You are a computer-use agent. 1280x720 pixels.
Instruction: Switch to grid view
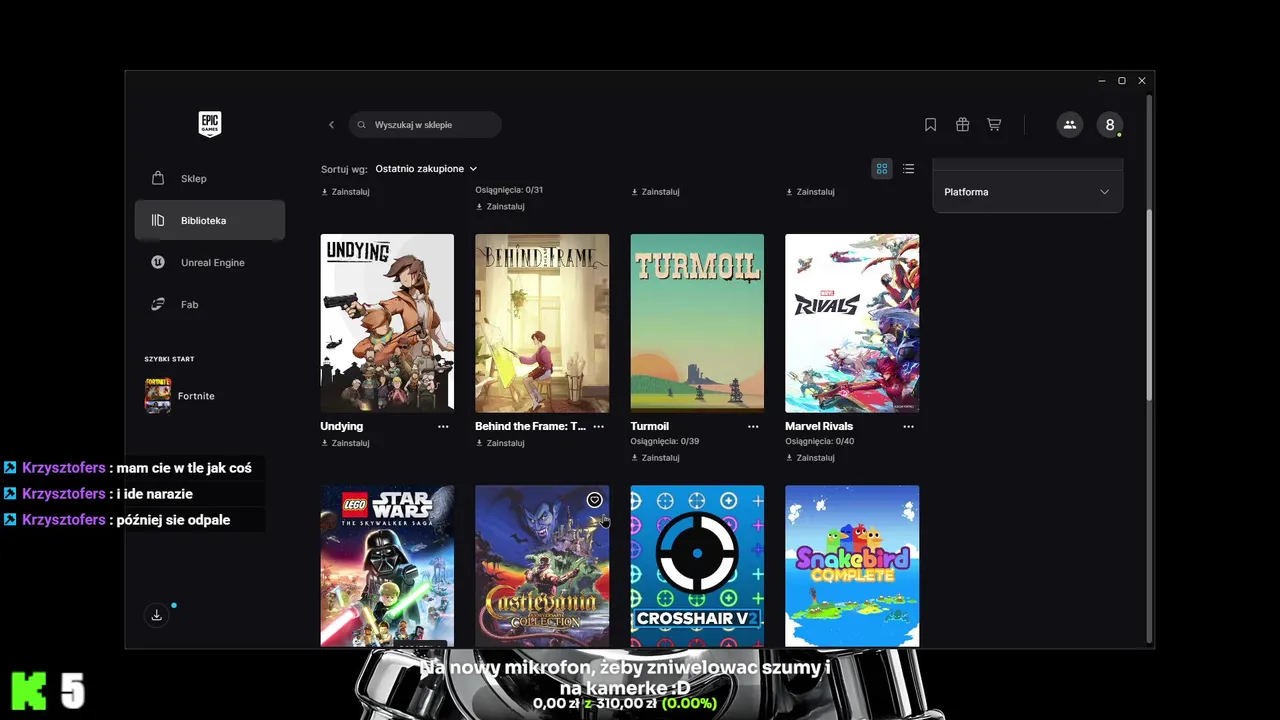[881, 169]
